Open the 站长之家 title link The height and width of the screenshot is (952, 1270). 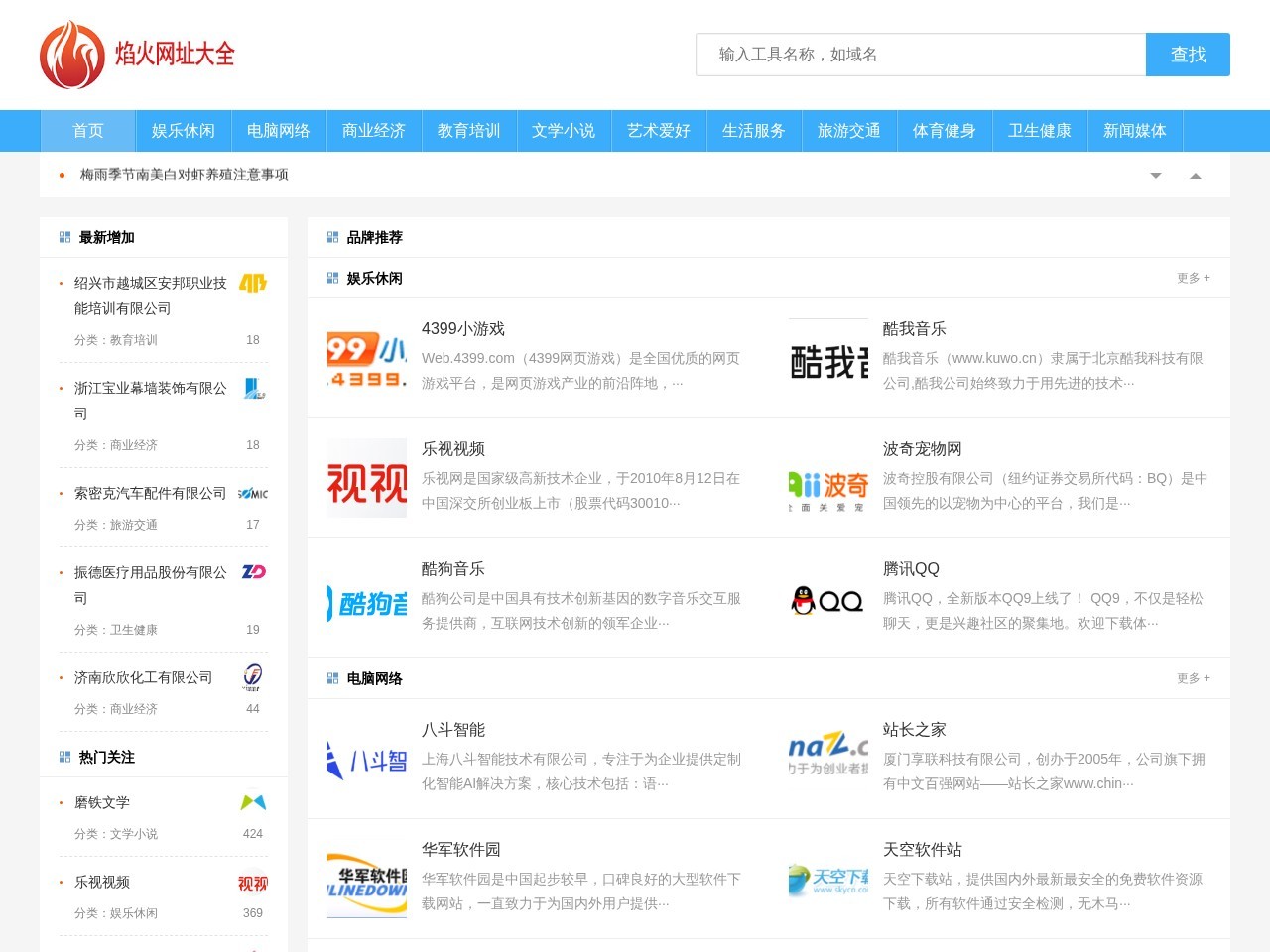click(915, 730)
